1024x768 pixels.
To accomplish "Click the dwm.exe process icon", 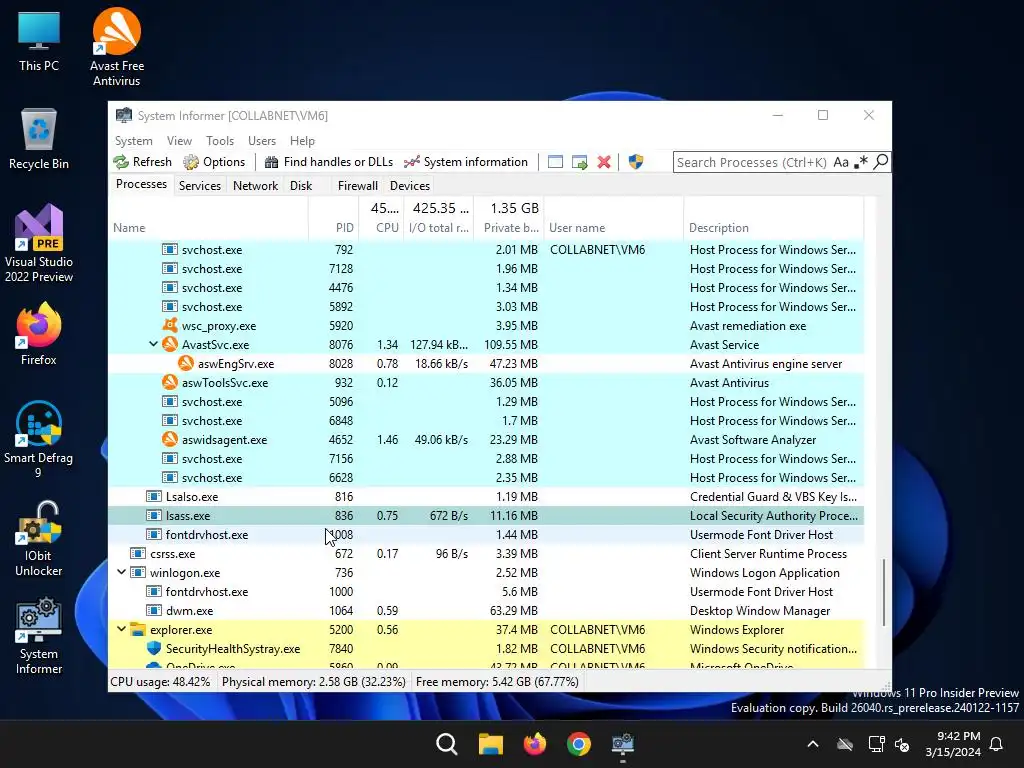I will pyautogui.click(x=153, y=610).
